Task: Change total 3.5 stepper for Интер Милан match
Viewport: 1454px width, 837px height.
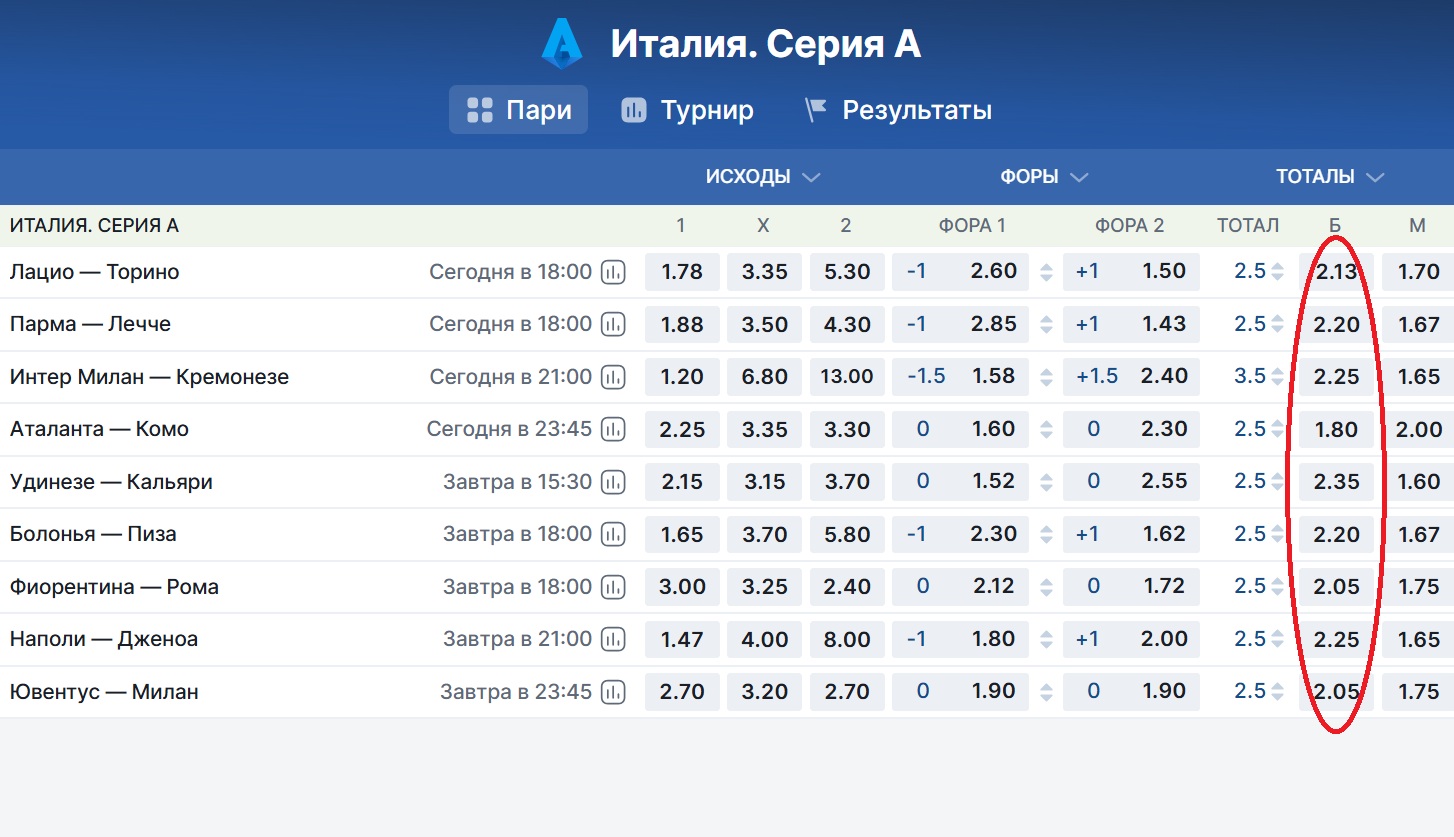Action: pyautogui.click(x=1277, y=377)
